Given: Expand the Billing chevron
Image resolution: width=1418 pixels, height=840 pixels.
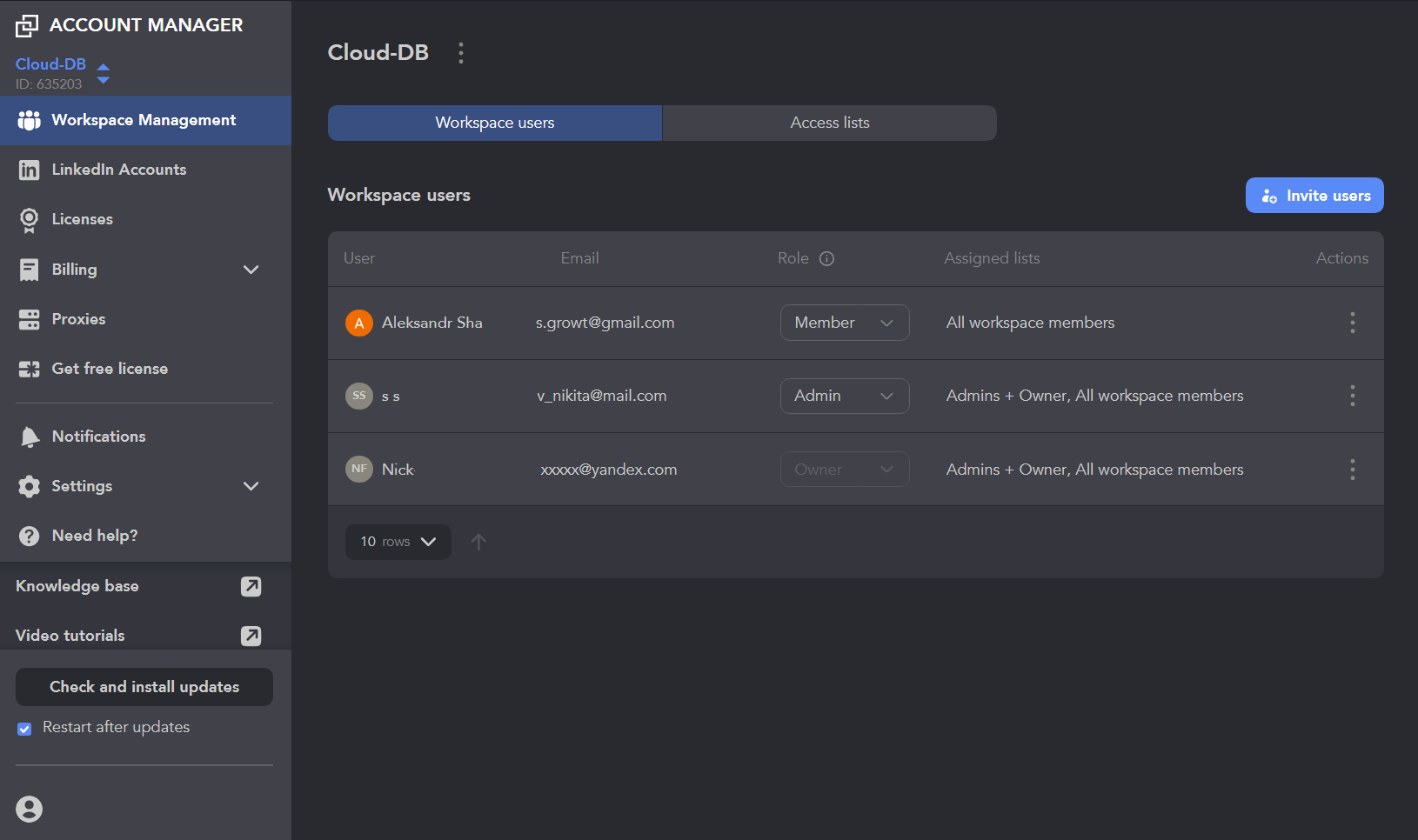Looking at the screenshot, I should coord(251,270).
